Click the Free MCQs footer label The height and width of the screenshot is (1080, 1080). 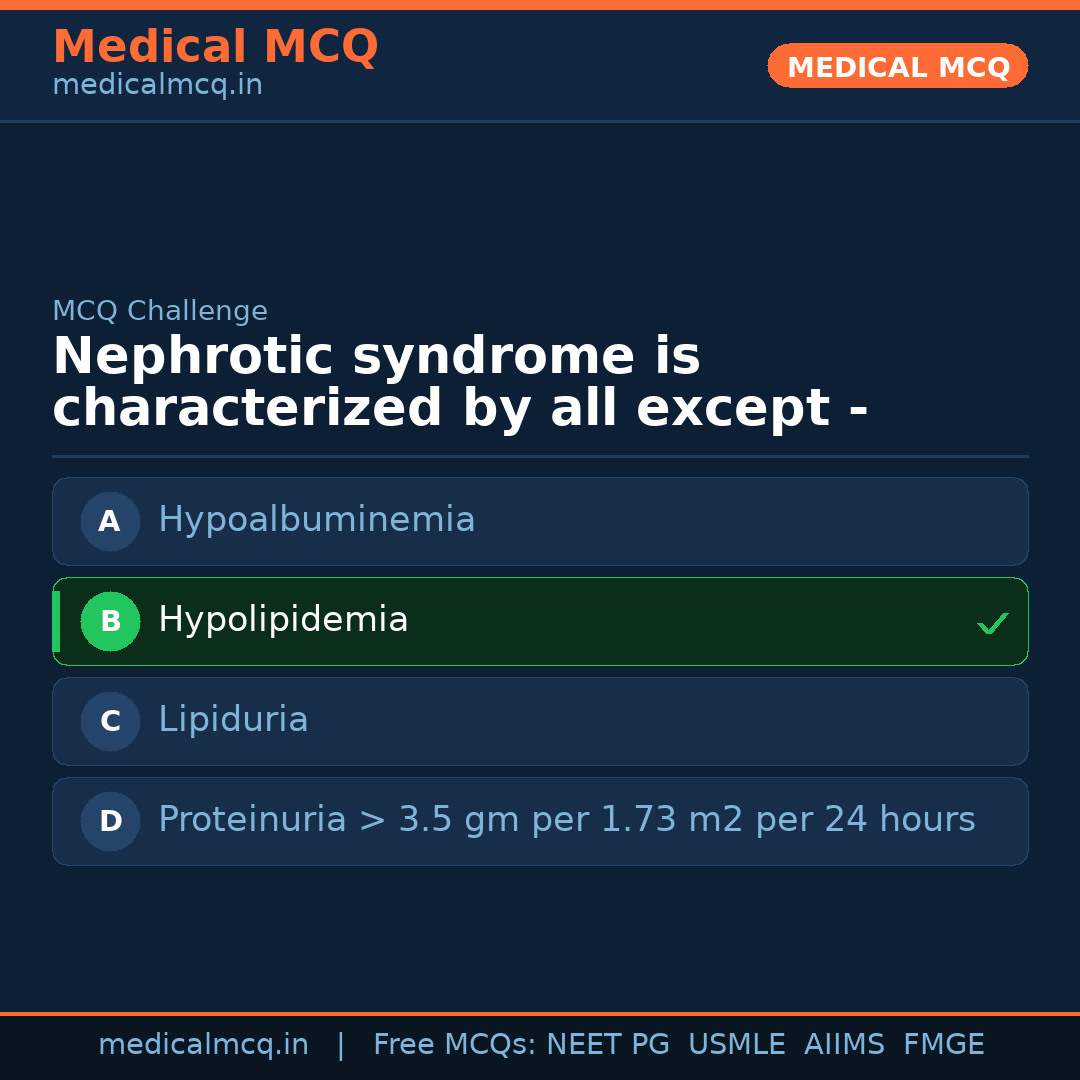pos(454,1045)
